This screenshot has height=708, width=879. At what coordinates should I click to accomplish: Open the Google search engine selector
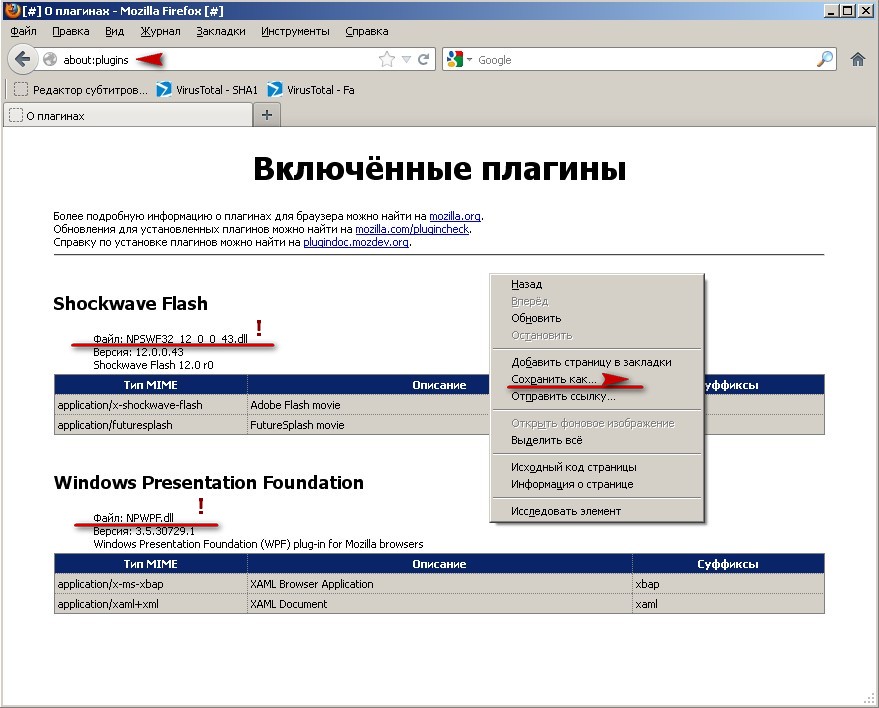point(460,59)
